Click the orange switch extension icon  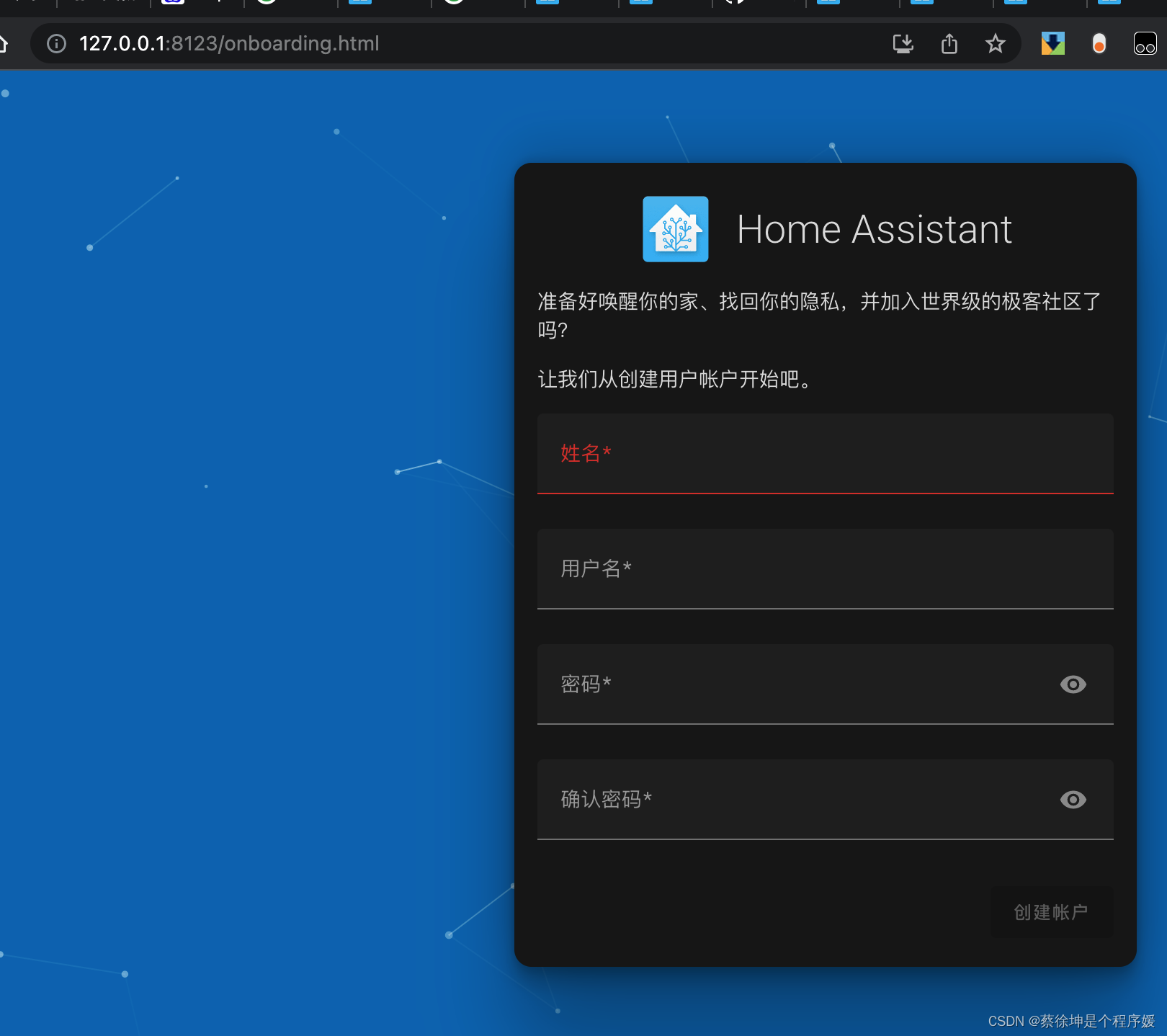1099,45
